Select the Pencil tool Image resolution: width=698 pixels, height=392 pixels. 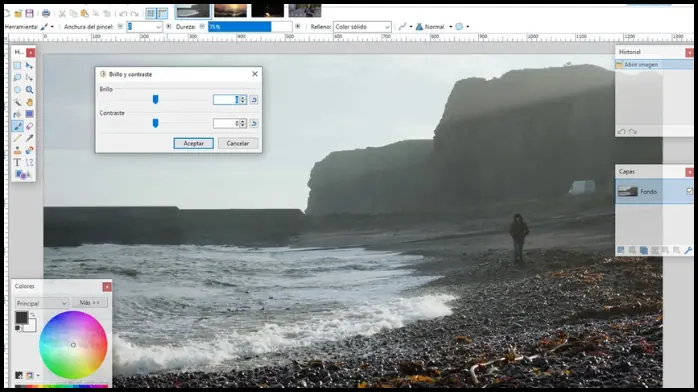(17, 138)
